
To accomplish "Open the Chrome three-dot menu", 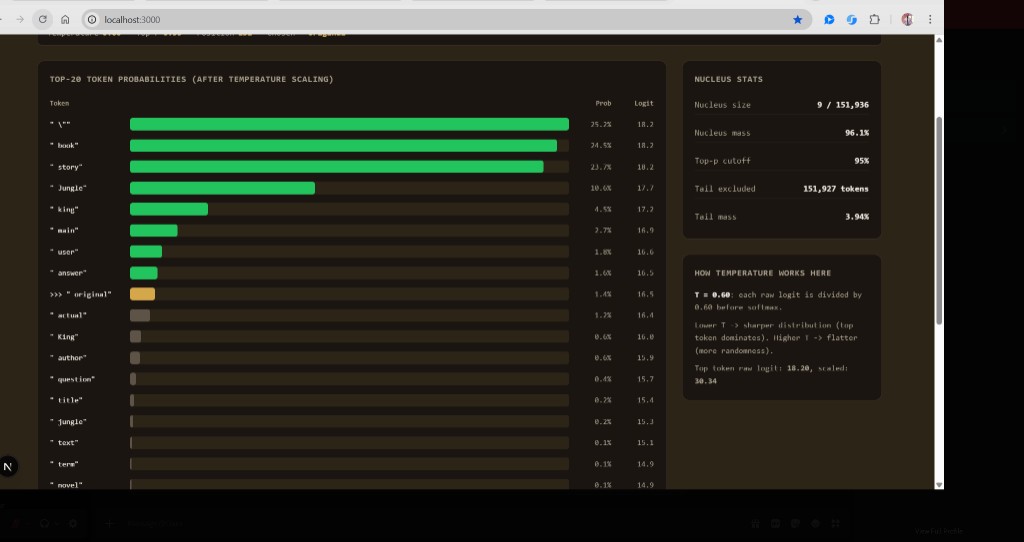I will (930, 20).
